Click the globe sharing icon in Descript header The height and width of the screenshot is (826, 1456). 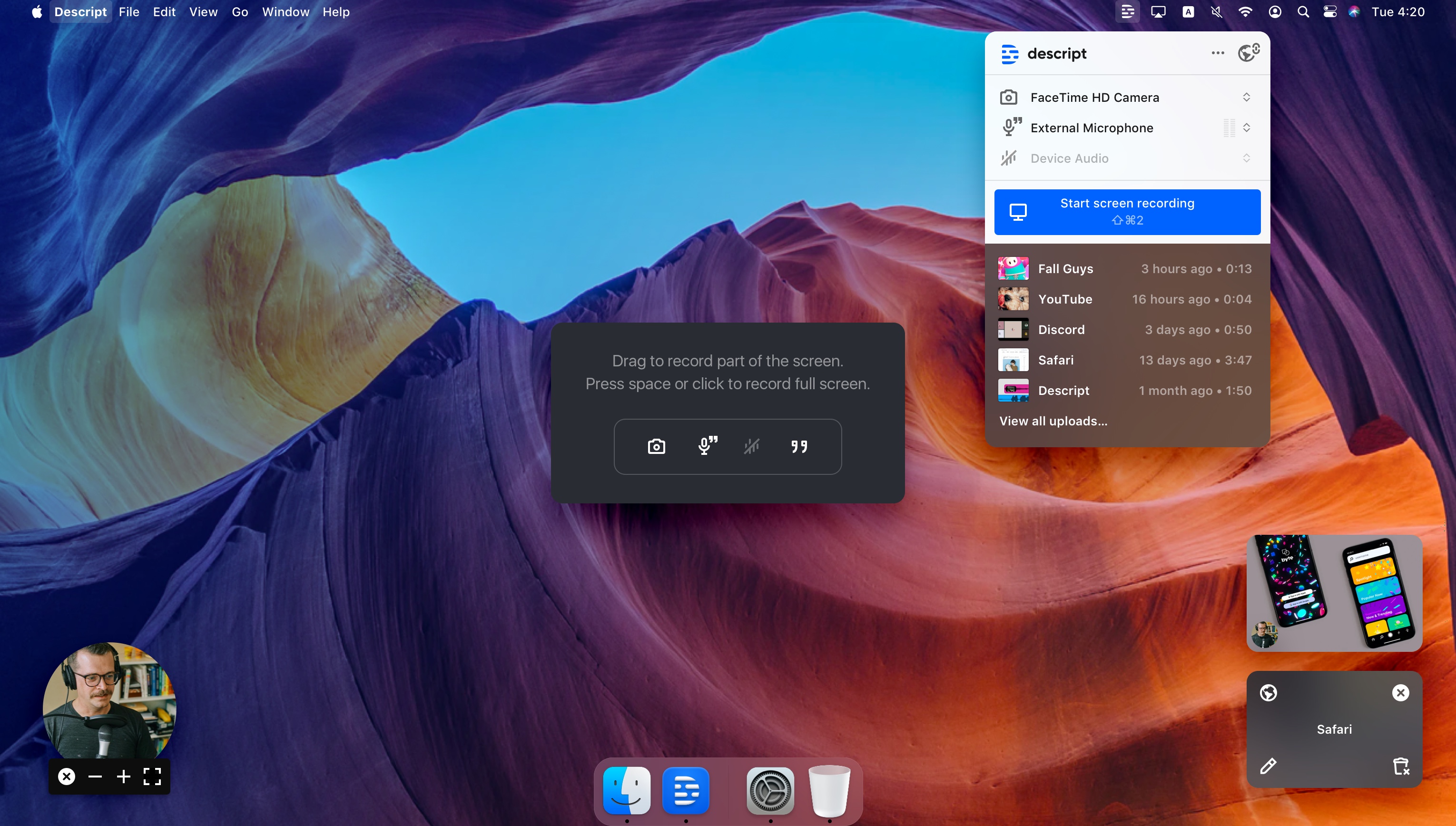[1248, 53]
